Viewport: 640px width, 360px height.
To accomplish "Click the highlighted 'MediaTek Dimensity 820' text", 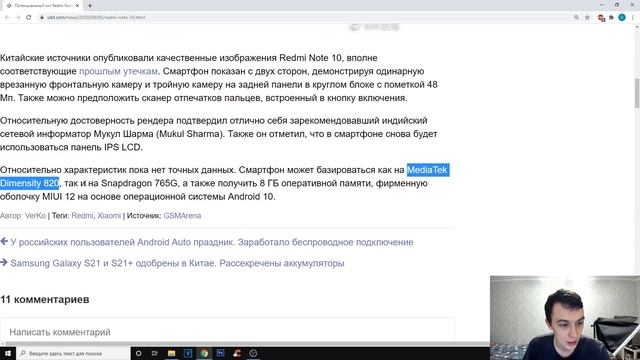I will click(428, 170).
